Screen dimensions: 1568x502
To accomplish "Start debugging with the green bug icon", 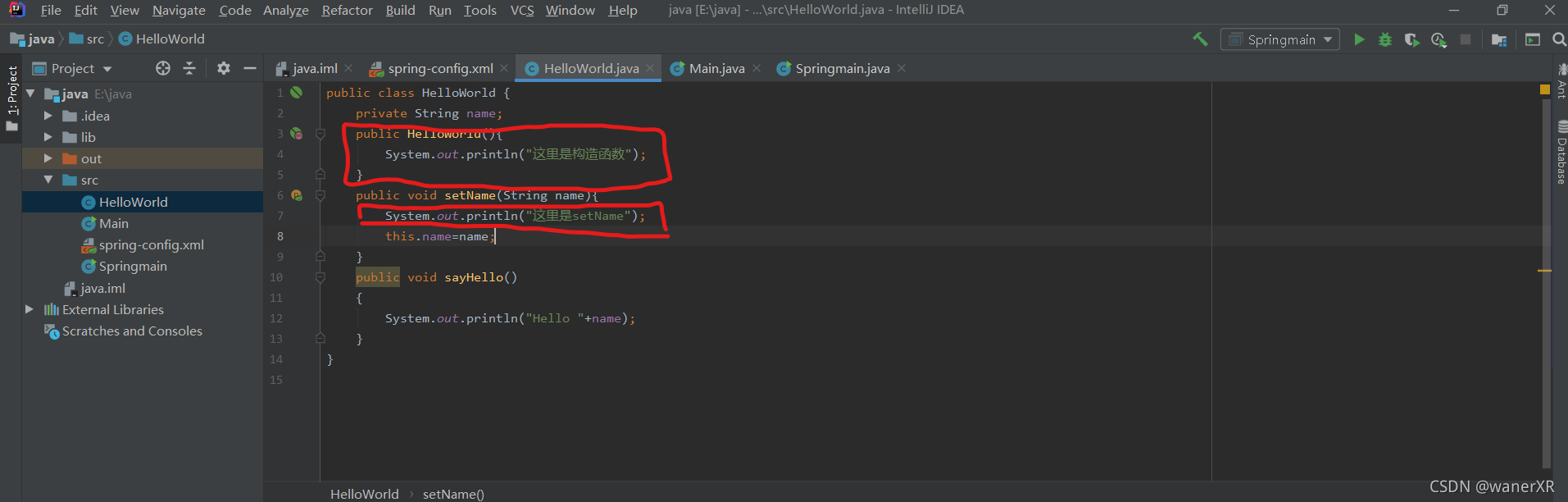I will tap(1385, 39).
